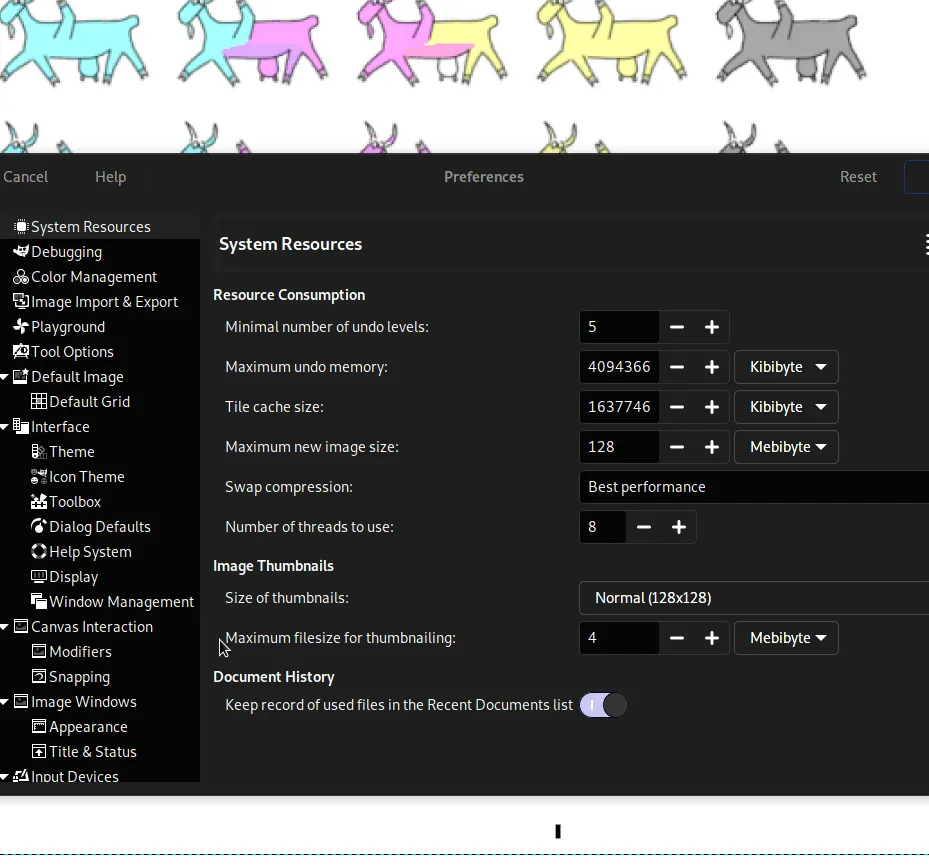Increase Number of threads with plus button
The height and width of the screenshot is (866, 929).
pos(679,527)
